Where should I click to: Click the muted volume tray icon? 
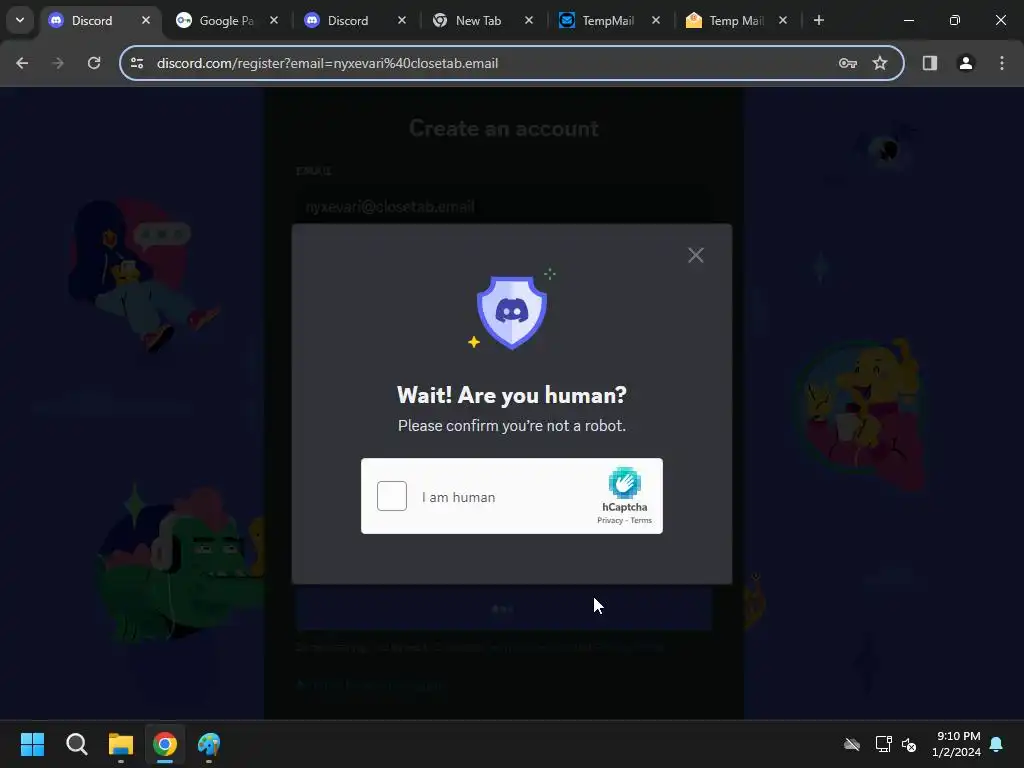pos(909,744)
